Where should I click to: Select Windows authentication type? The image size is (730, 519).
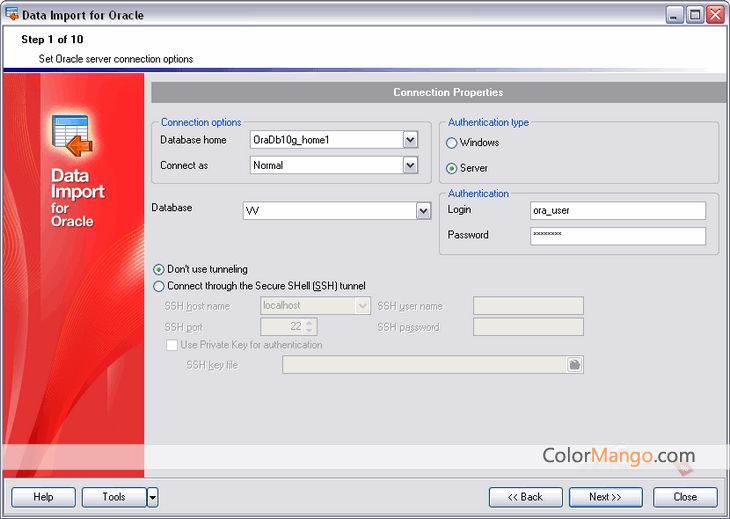[x=451, y=143]
